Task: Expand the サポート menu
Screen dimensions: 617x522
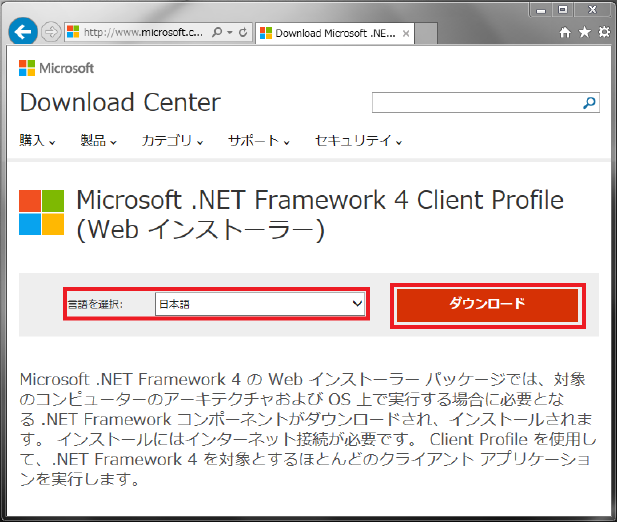Action: (x=259, y=140)
